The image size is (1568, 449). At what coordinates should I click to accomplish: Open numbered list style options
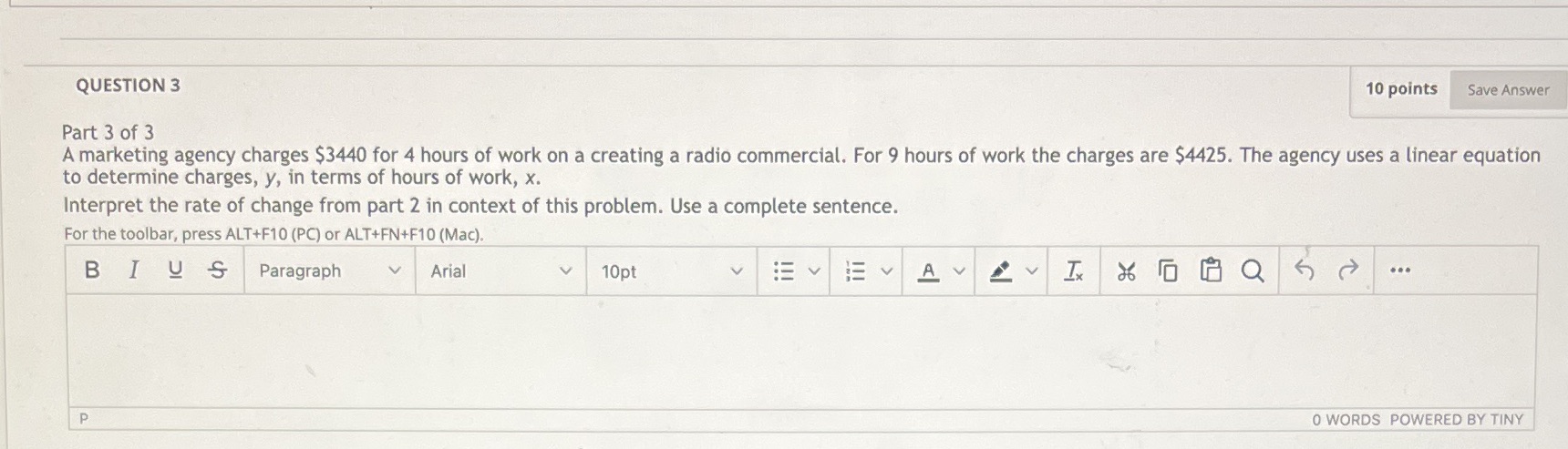(x=886, y=270)
